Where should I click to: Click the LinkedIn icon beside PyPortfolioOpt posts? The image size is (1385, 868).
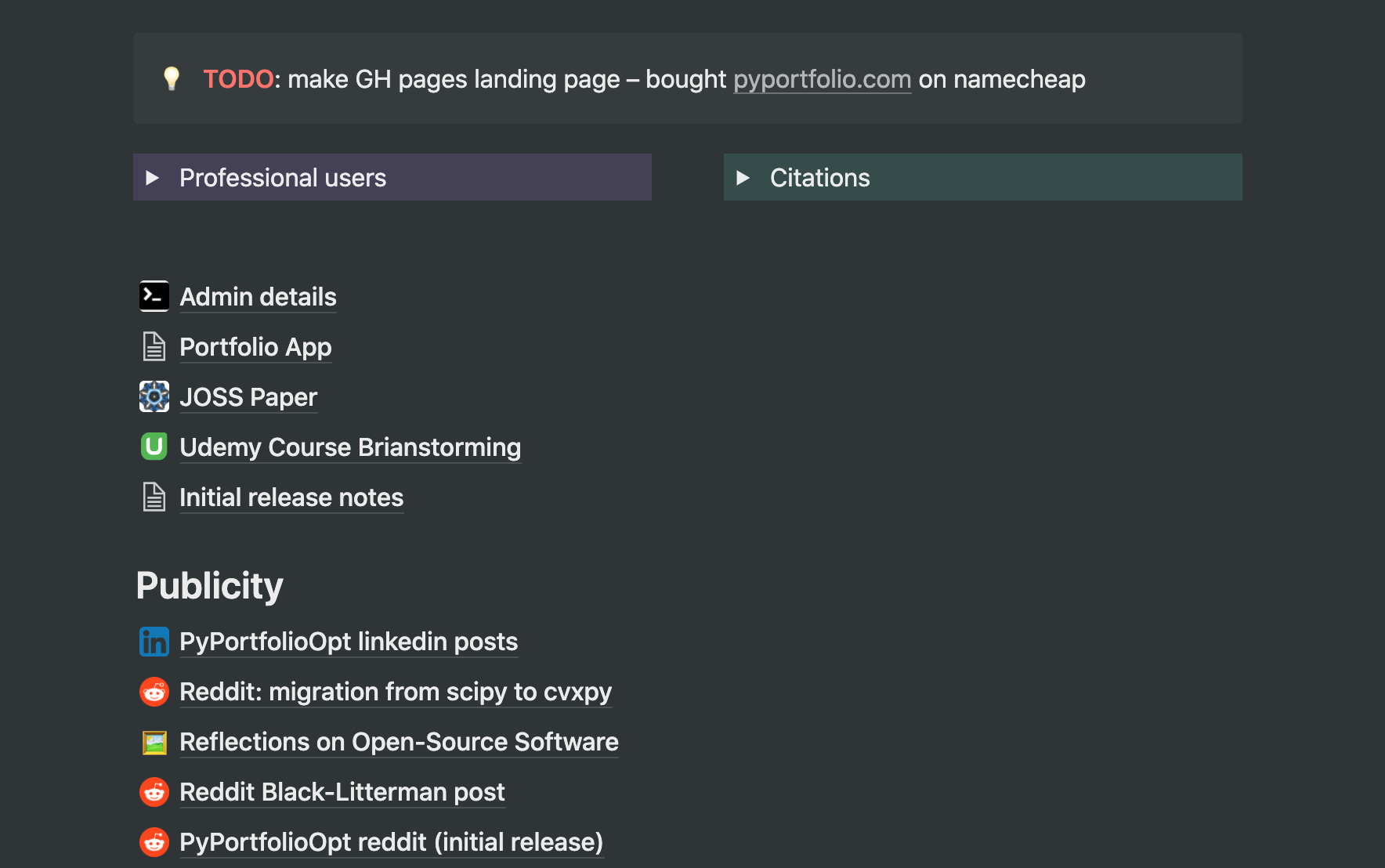pos(154,642)
